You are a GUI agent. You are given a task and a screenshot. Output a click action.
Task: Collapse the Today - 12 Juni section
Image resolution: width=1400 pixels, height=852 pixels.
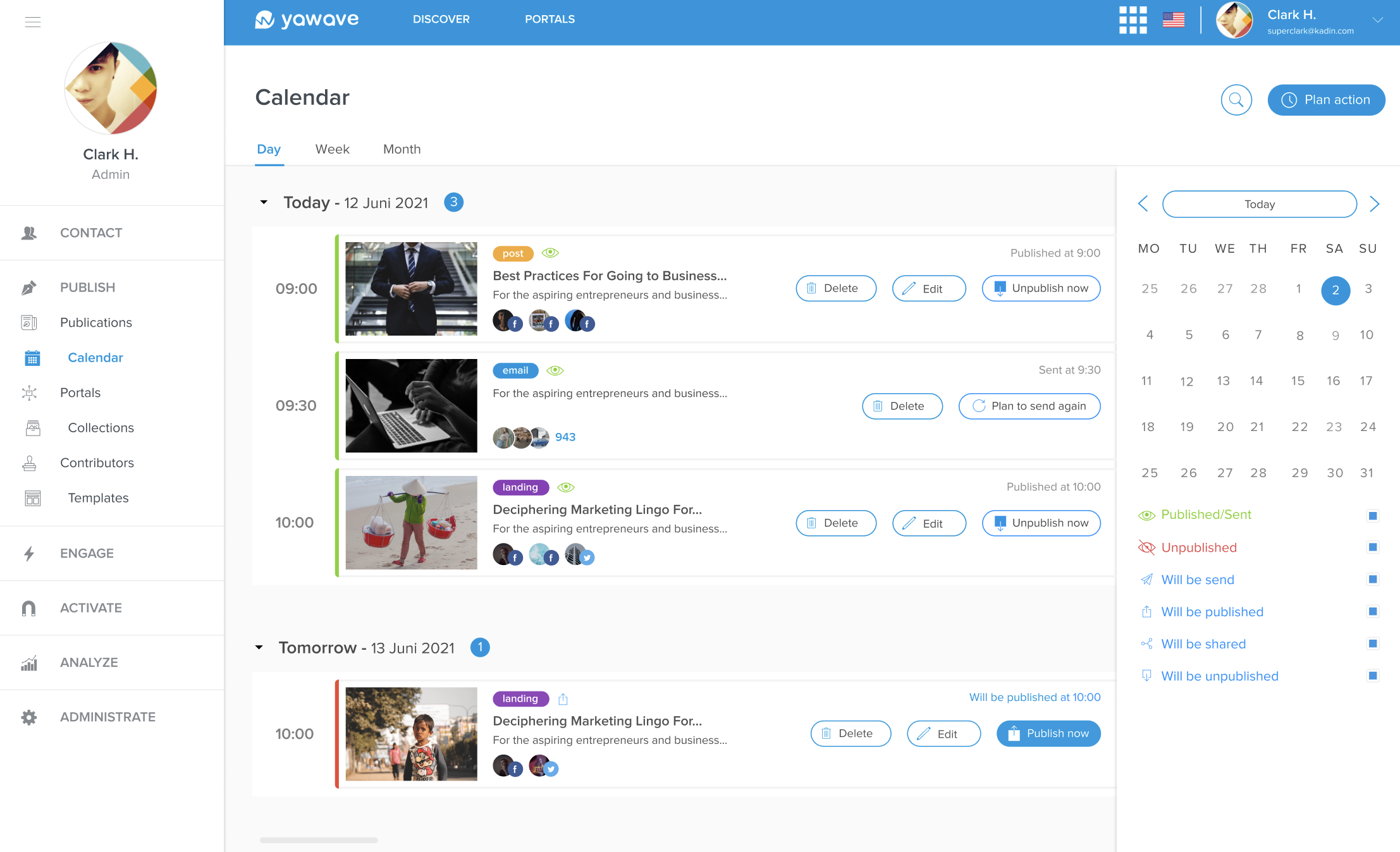point(264,202)
